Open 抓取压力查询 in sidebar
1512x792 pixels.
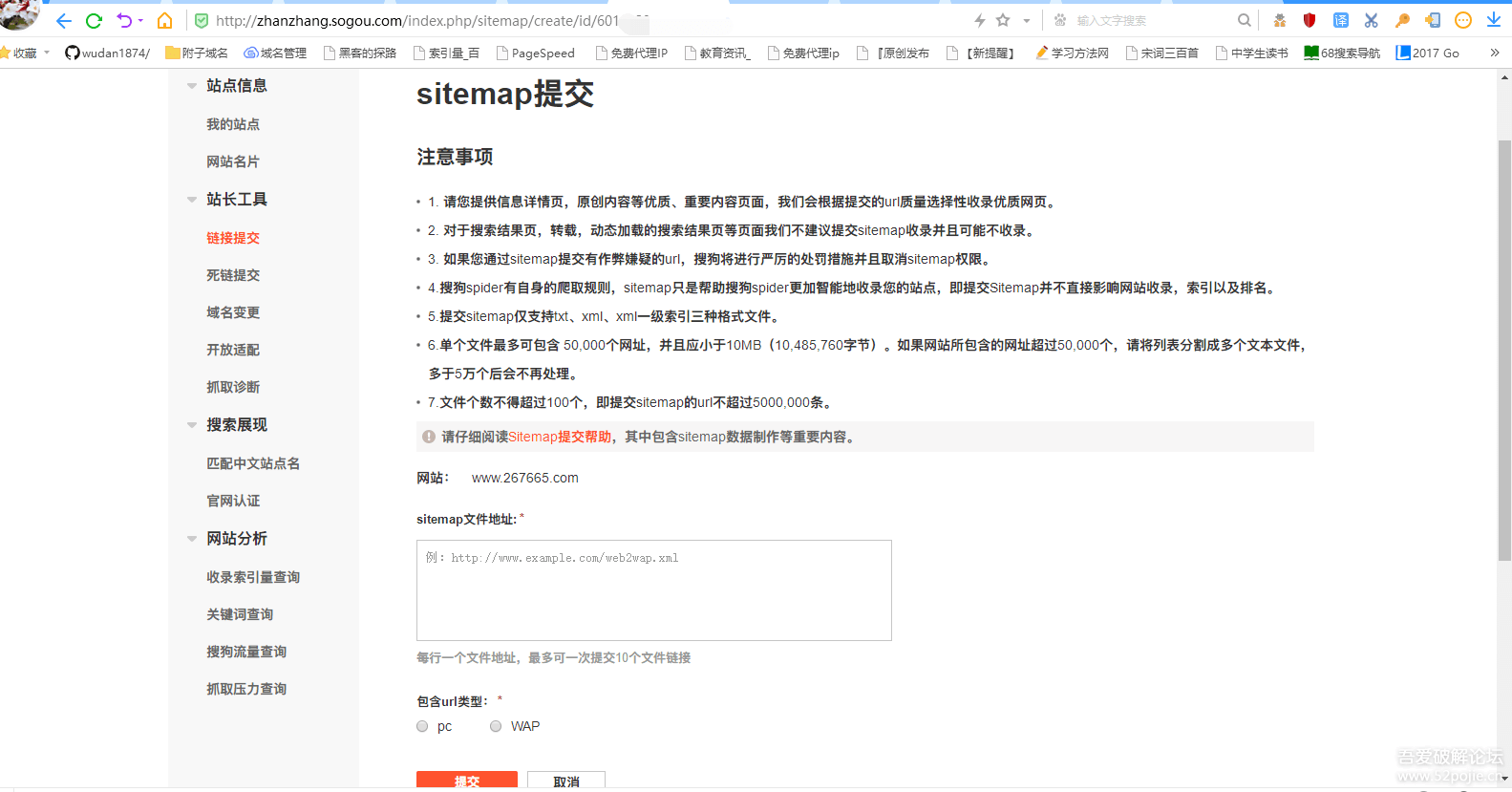click(x=246, y=689)
